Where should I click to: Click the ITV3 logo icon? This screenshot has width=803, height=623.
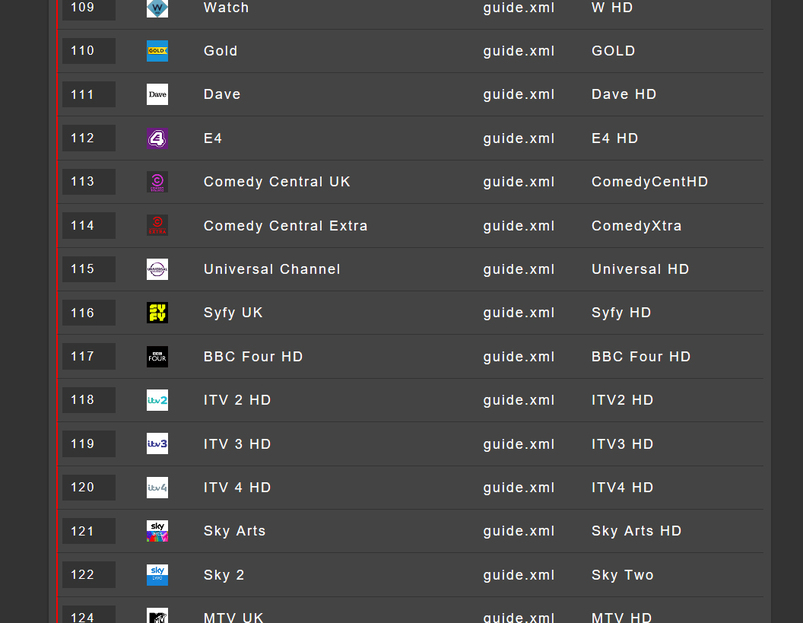(x=157, y=444)
